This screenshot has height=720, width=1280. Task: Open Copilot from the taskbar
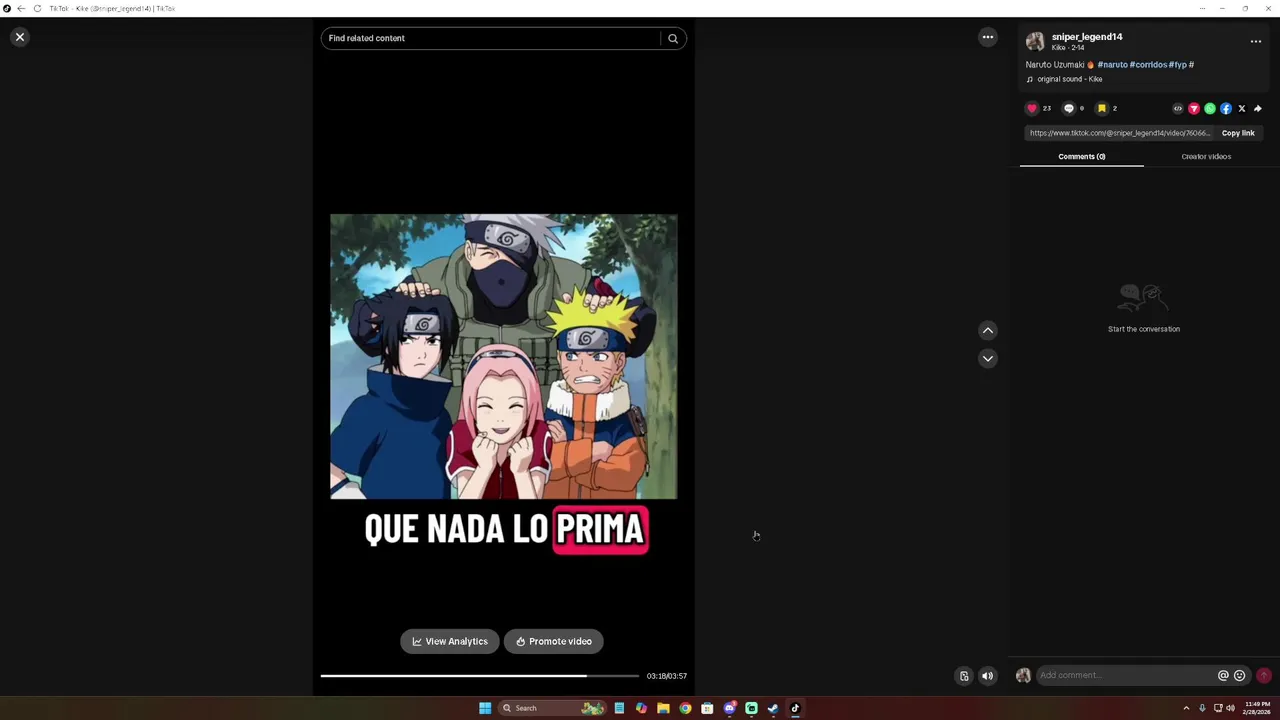pyautogui.click(x=641, y=708)
